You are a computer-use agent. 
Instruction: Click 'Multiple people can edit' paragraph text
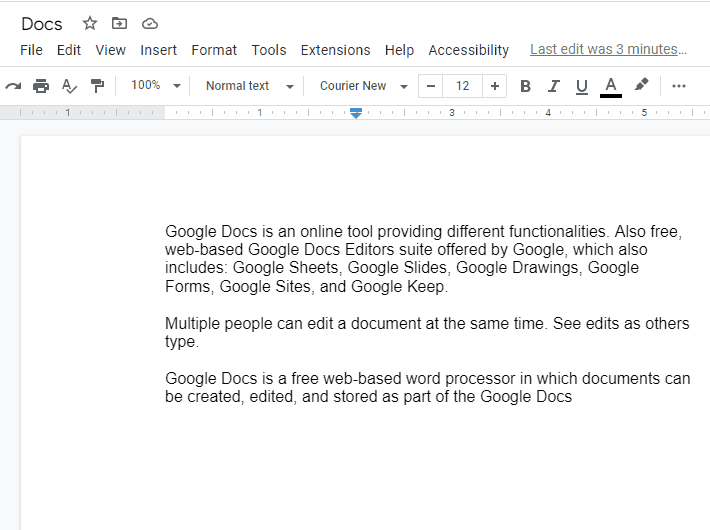(x=250, y=323)
